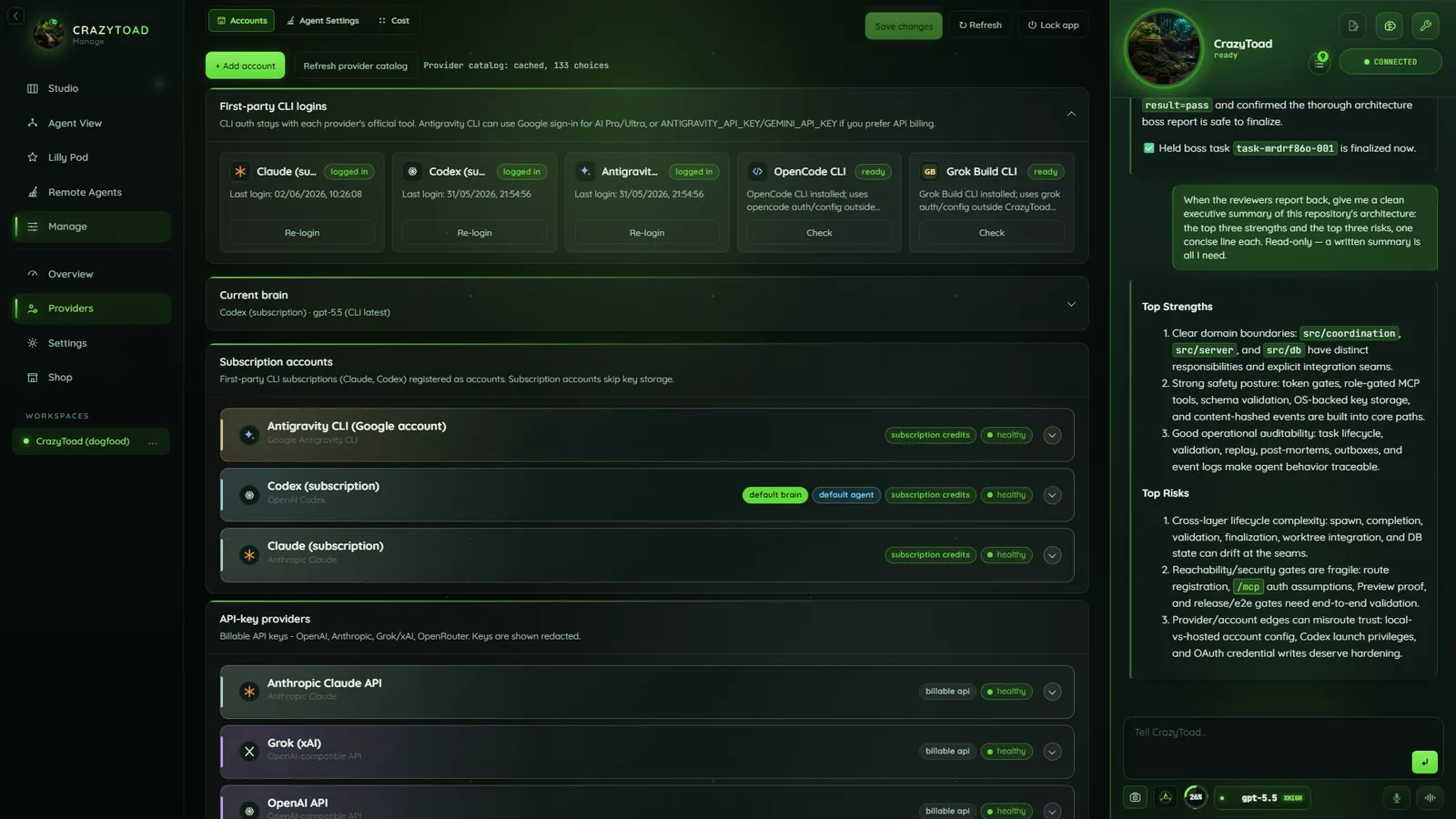Open Remote Agents in the sidebar
1456x819 pixels.
click(x=91, y=192)
